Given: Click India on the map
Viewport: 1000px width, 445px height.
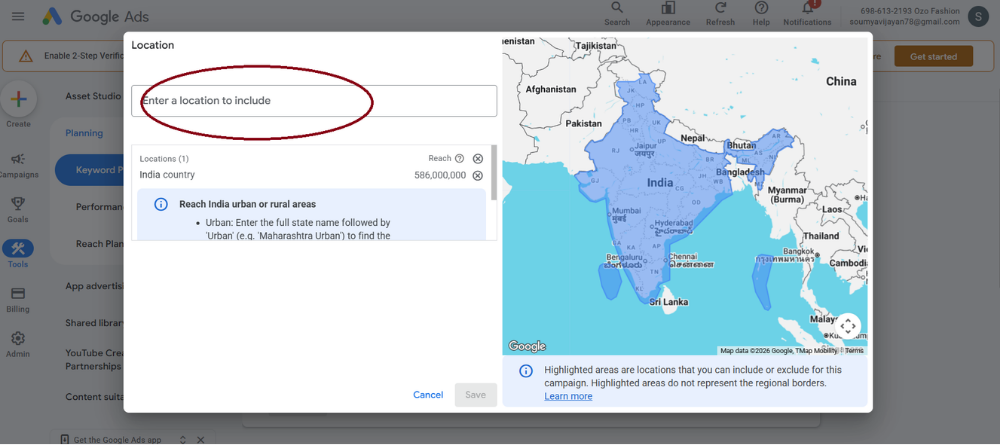Looking at the screenshot, I should pyautogui.click(x=659, y=183).
